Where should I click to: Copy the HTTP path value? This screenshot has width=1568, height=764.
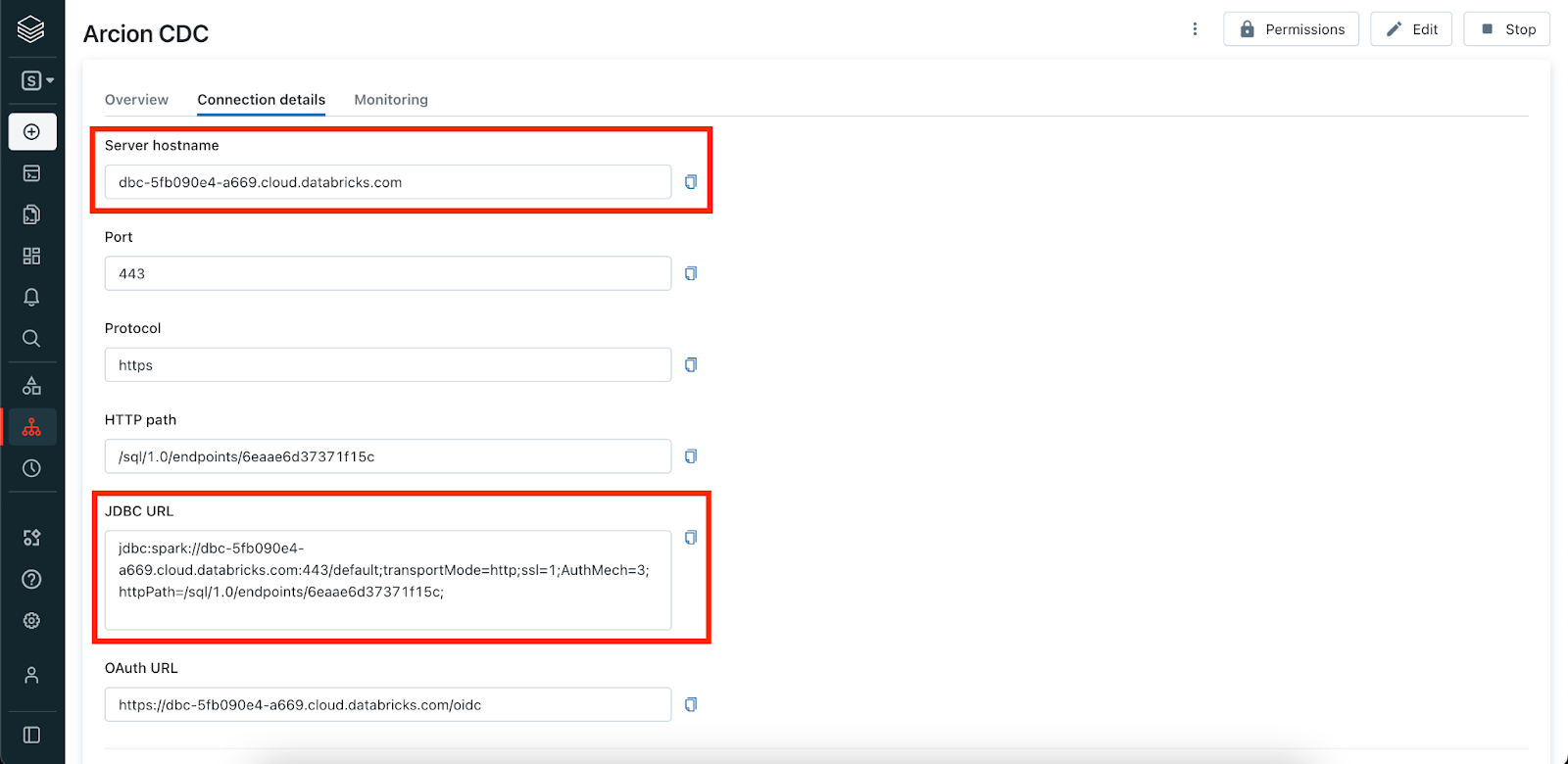pyautogui.click(x=691, y=456)
